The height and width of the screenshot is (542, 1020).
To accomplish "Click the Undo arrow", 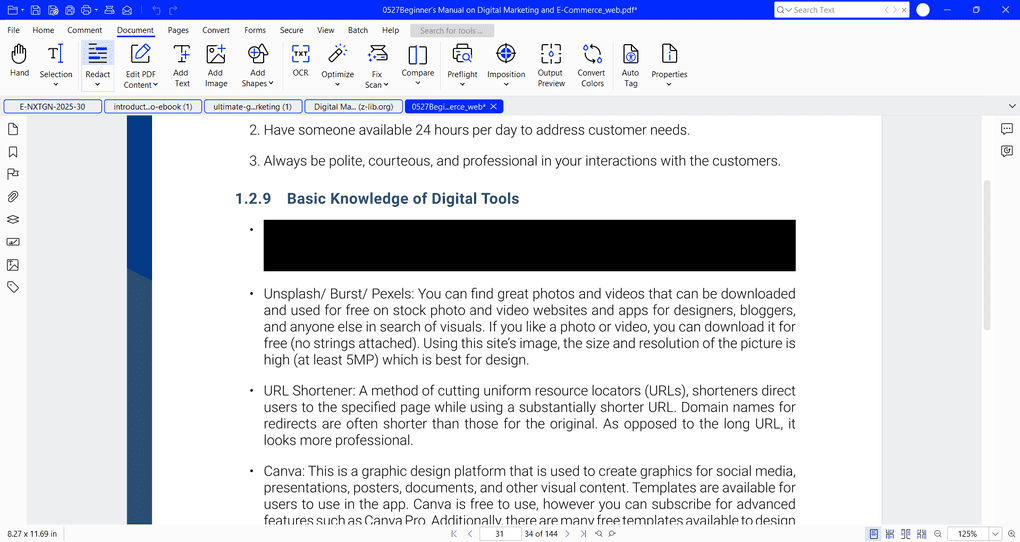I will coord(156,10).
